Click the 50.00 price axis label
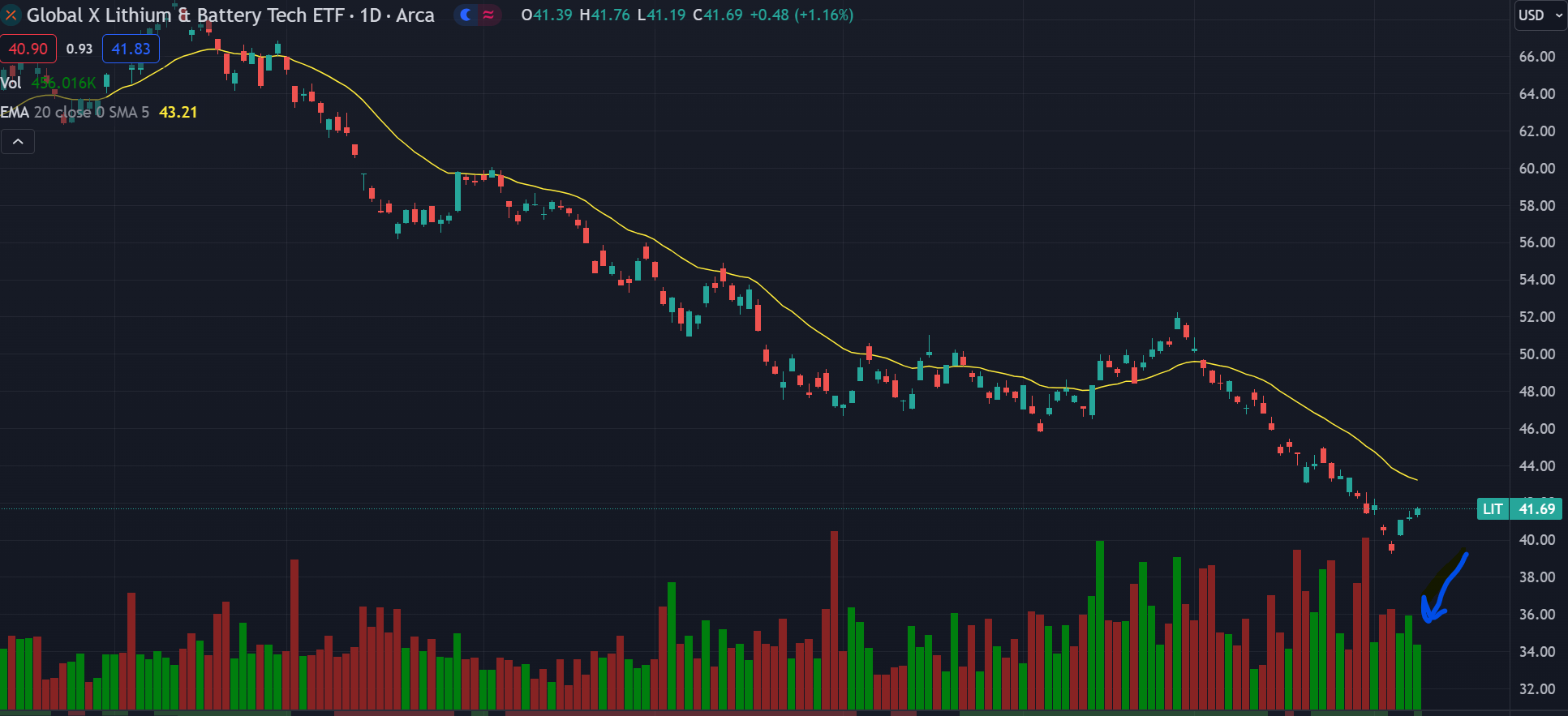This screenshot has width=1568, height=716. pyautogui.click(x=1537, y=354)
